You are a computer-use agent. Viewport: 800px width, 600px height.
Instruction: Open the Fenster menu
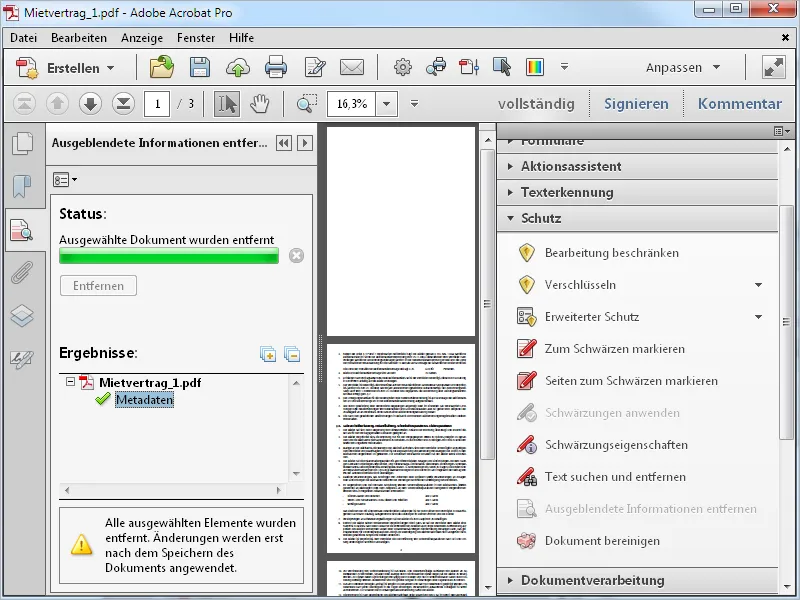coord(196,38)
